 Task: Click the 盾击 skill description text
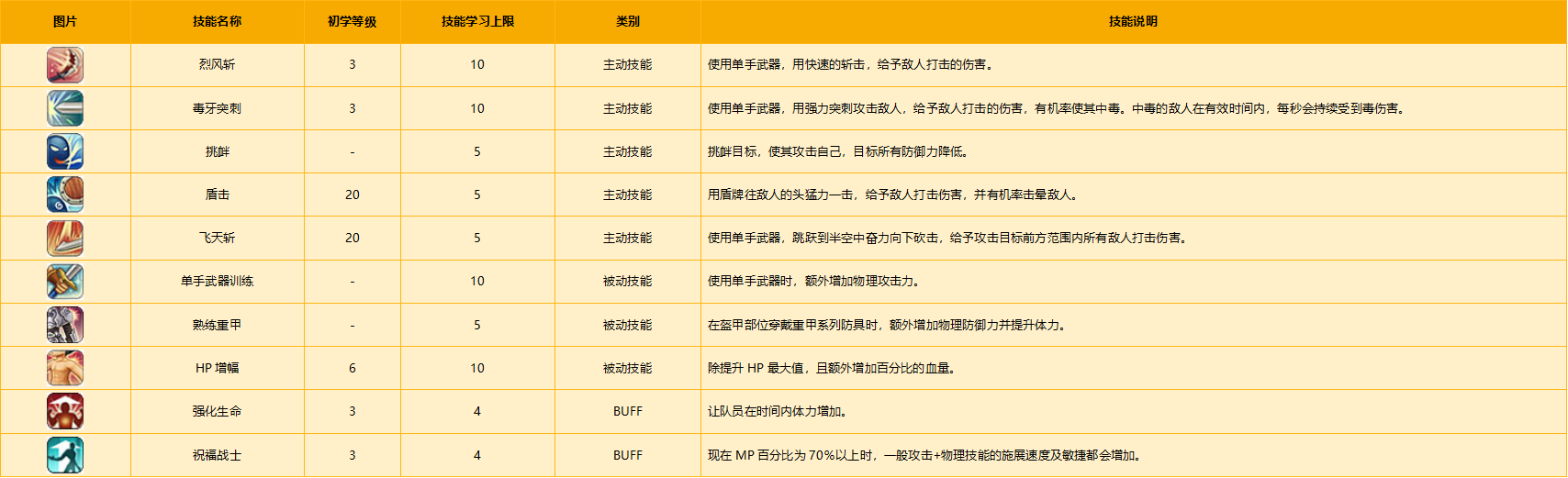pyautogui.click(x=893, y=195)
